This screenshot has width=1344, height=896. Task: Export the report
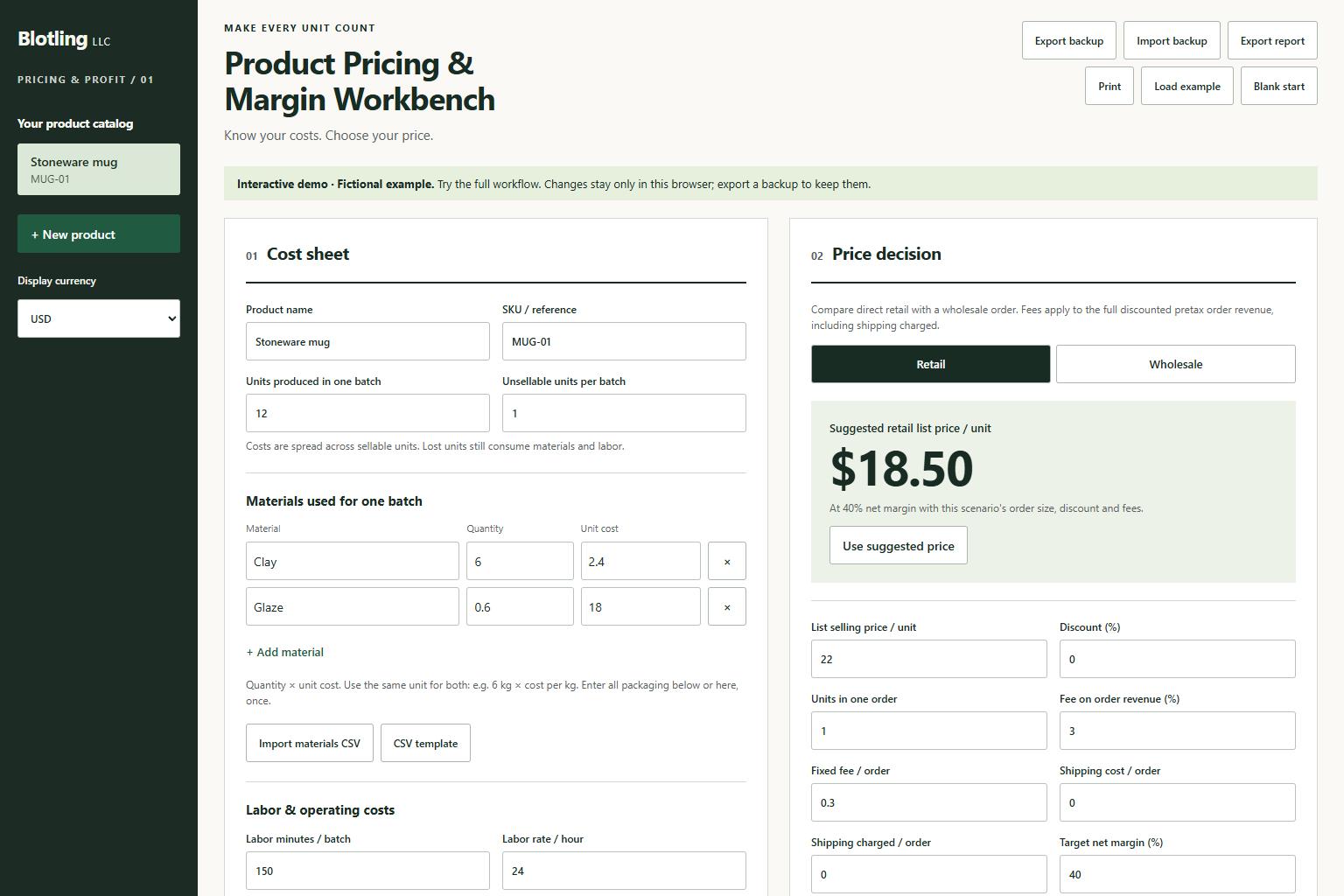1272,40
